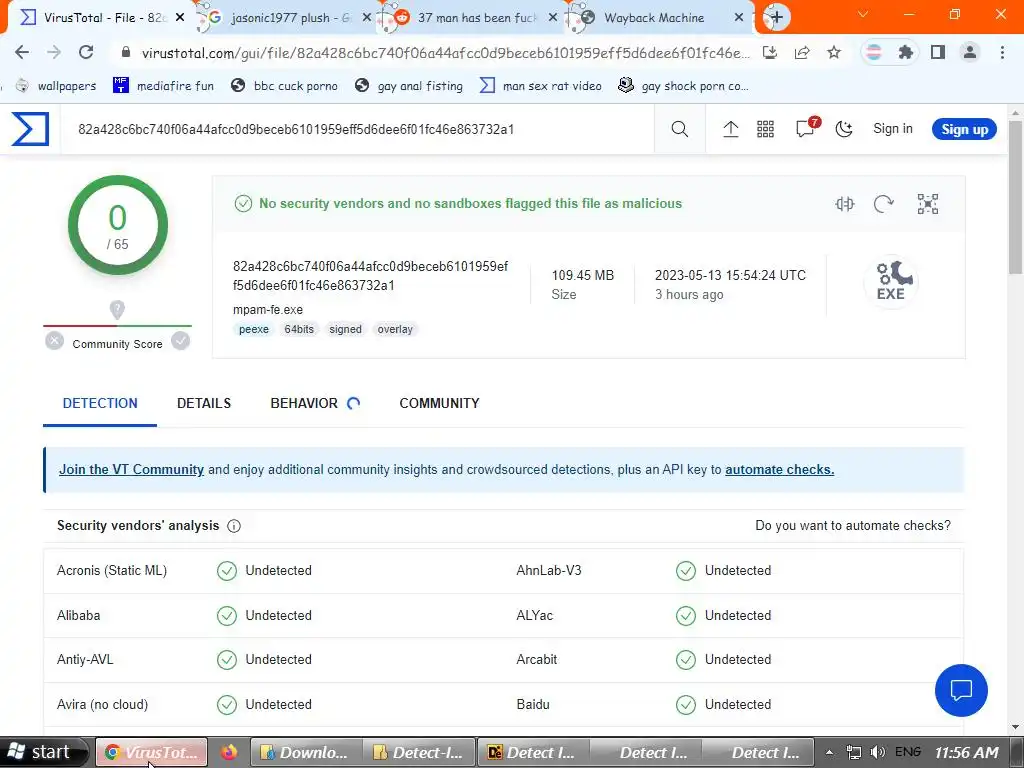Open the apps grid icon
This screenshot has height=768, width=1024.
point(765,129)
